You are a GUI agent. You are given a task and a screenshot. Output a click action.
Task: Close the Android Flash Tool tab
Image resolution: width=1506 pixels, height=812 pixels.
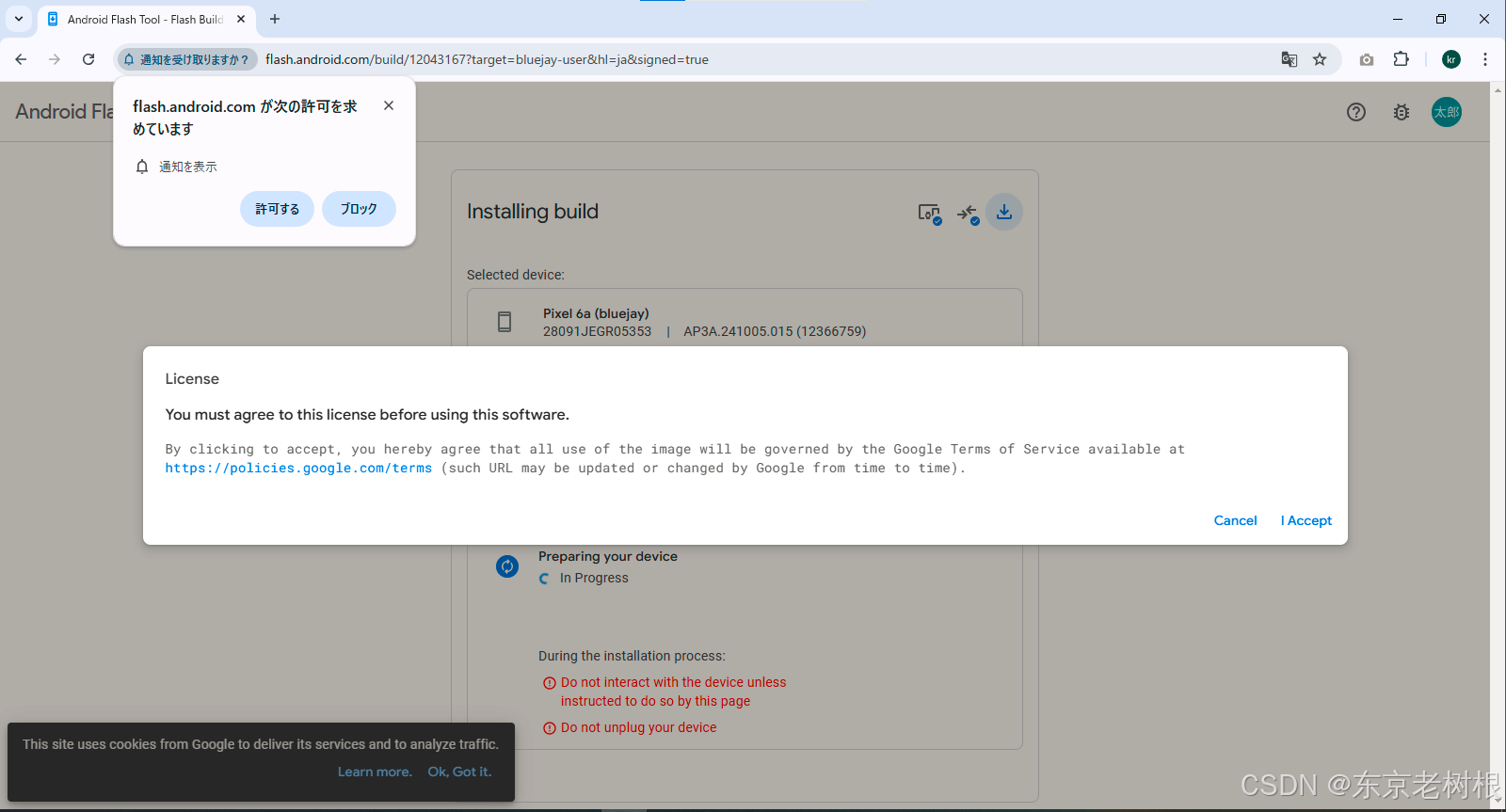tap(241, 19)
